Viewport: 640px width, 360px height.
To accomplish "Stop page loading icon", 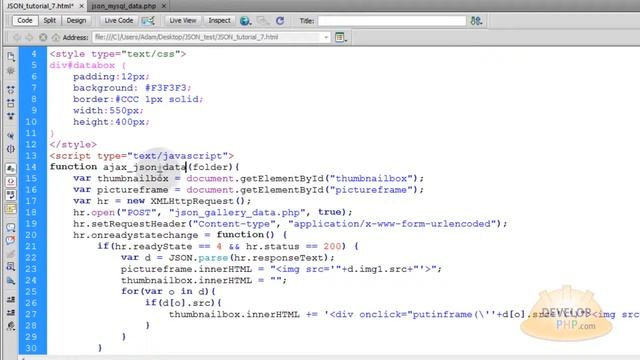I will [x=43, y=37].
